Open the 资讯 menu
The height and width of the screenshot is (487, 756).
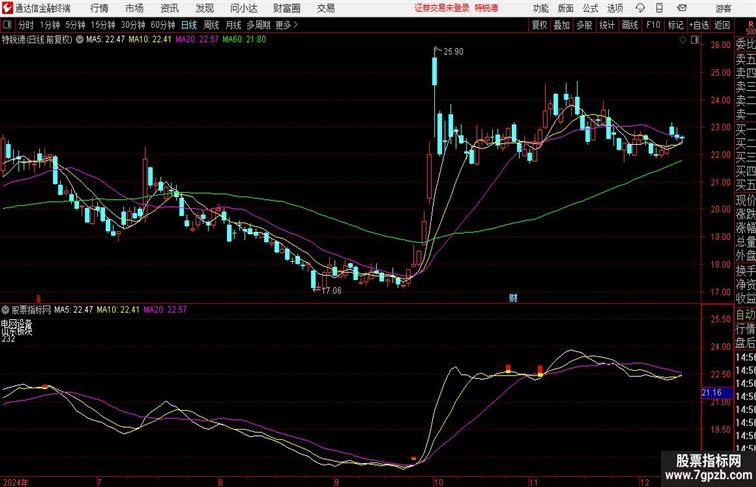pos(169,8)
